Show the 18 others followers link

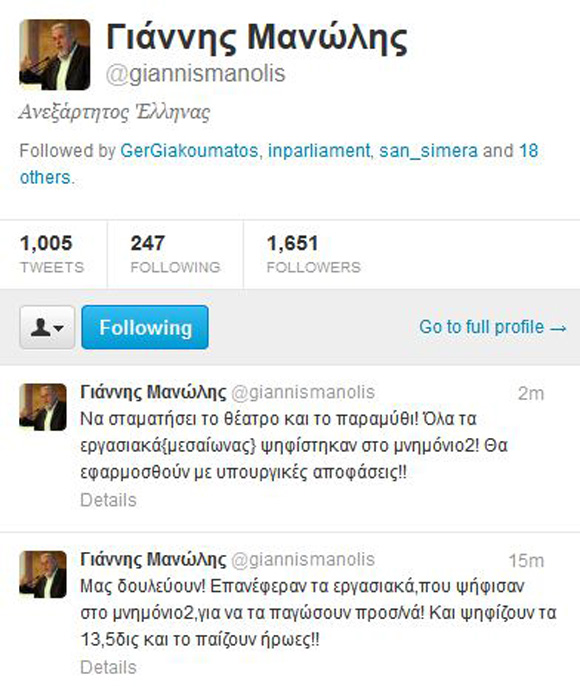[x=279, y=164]
